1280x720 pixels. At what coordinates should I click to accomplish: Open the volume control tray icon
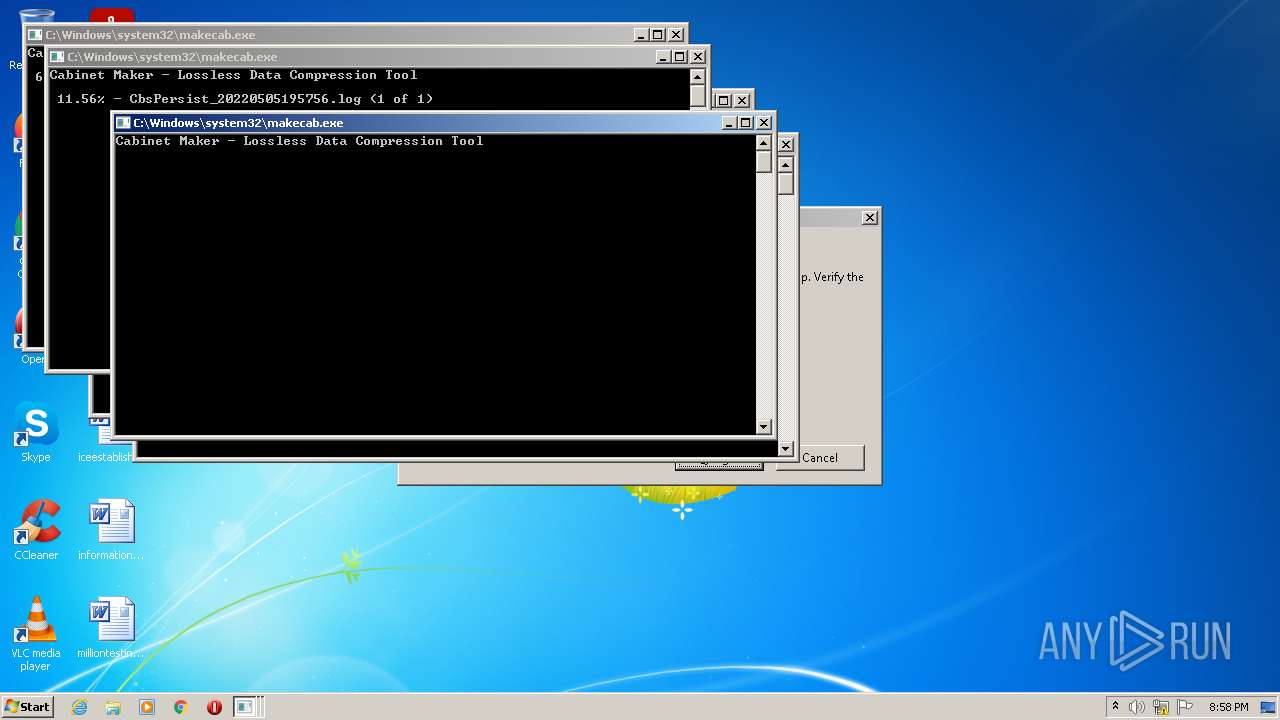[x=1137, y=707]
